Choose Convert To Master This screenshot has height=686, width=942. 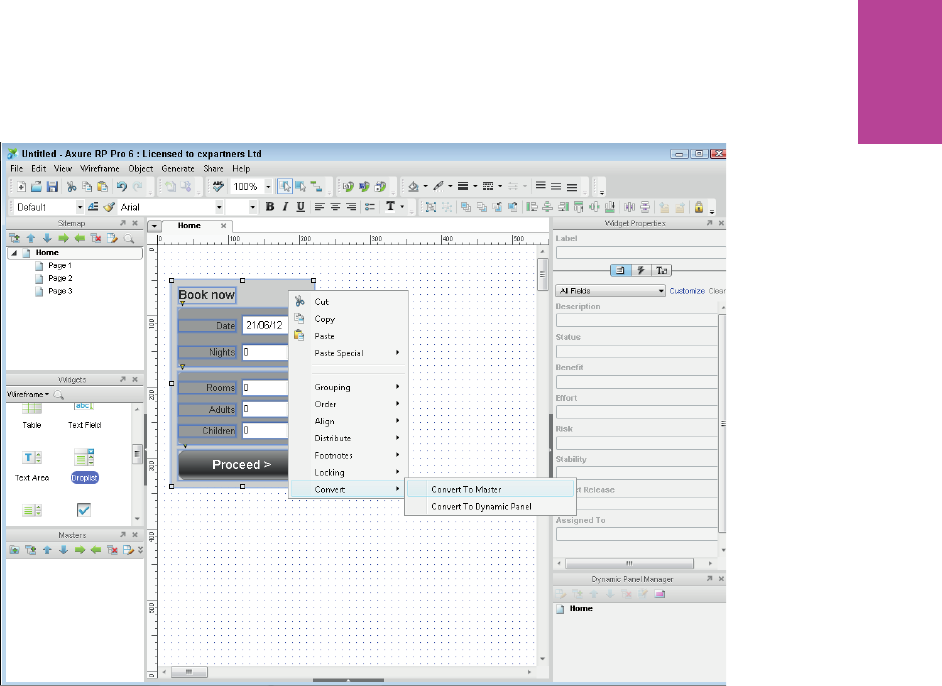[x=490, y=490]
